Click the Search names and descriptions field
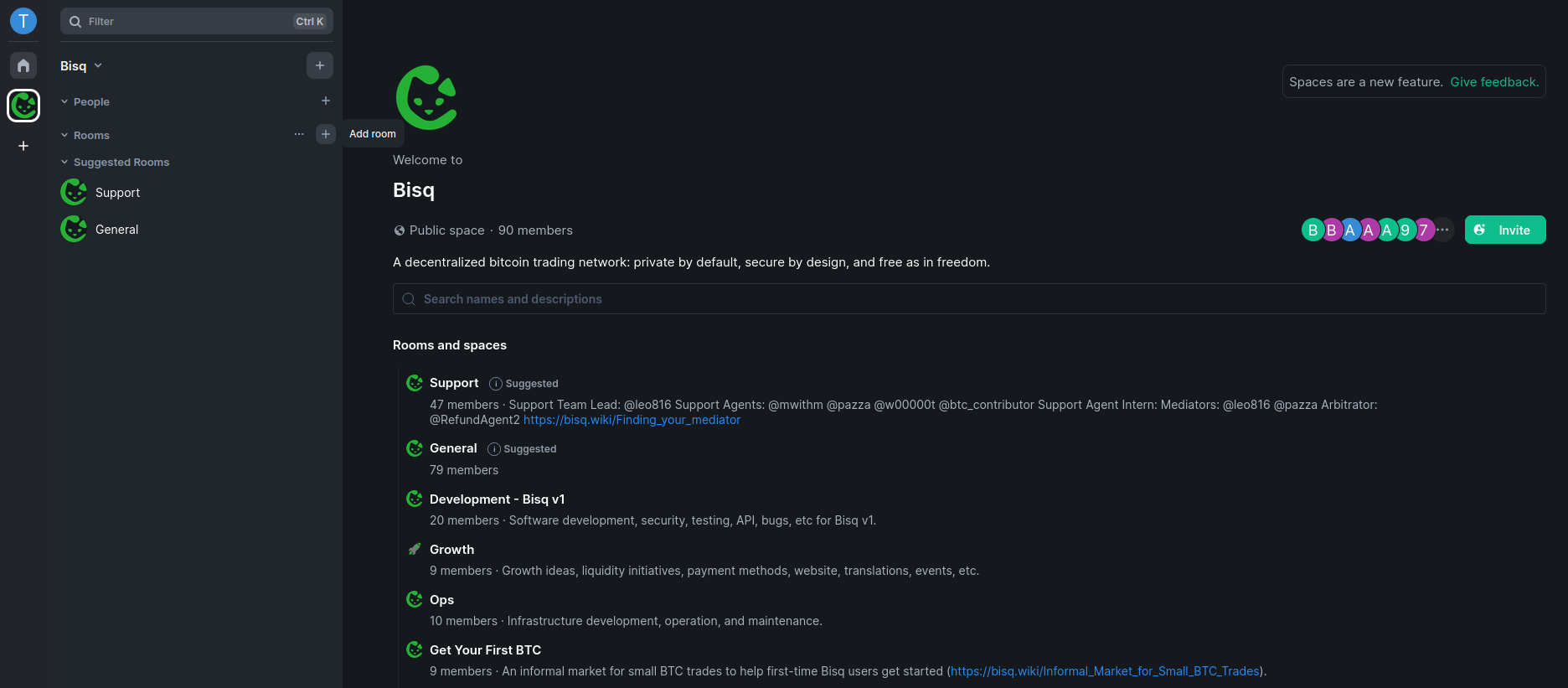Image resolution: width=1568 pixels, height=688 pixels. (968, 299)
